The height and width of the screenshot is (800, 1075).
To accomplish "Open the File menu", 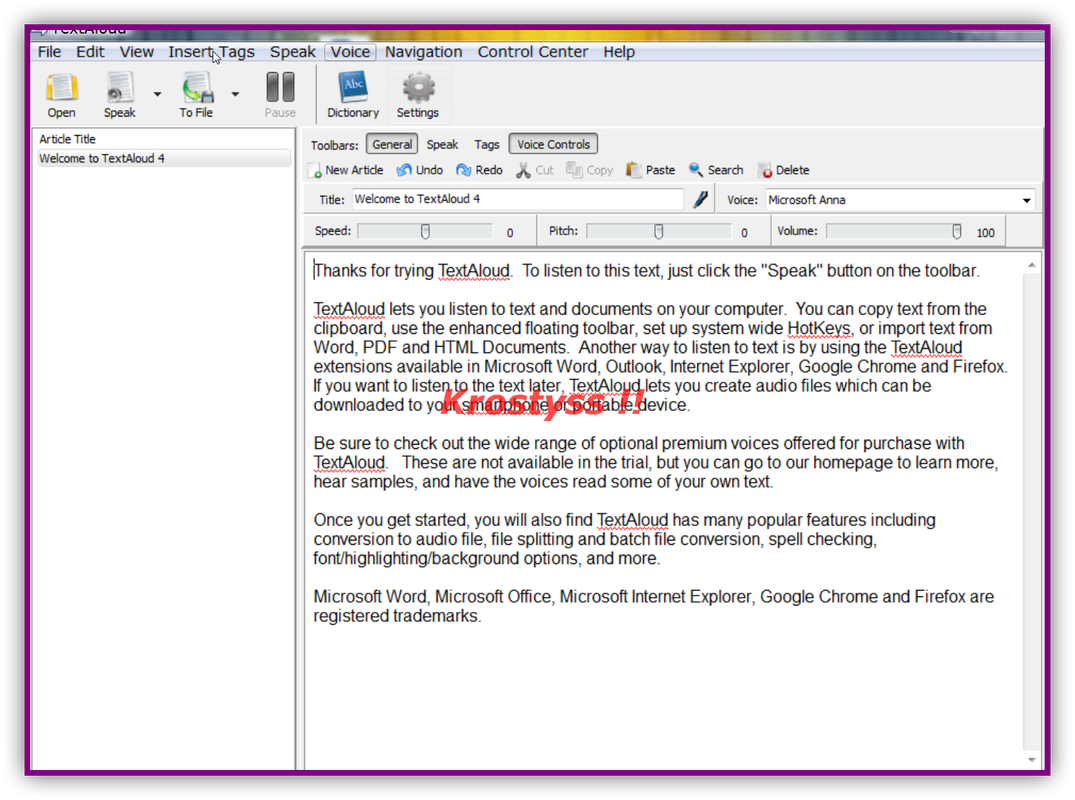I will [49, 52].
